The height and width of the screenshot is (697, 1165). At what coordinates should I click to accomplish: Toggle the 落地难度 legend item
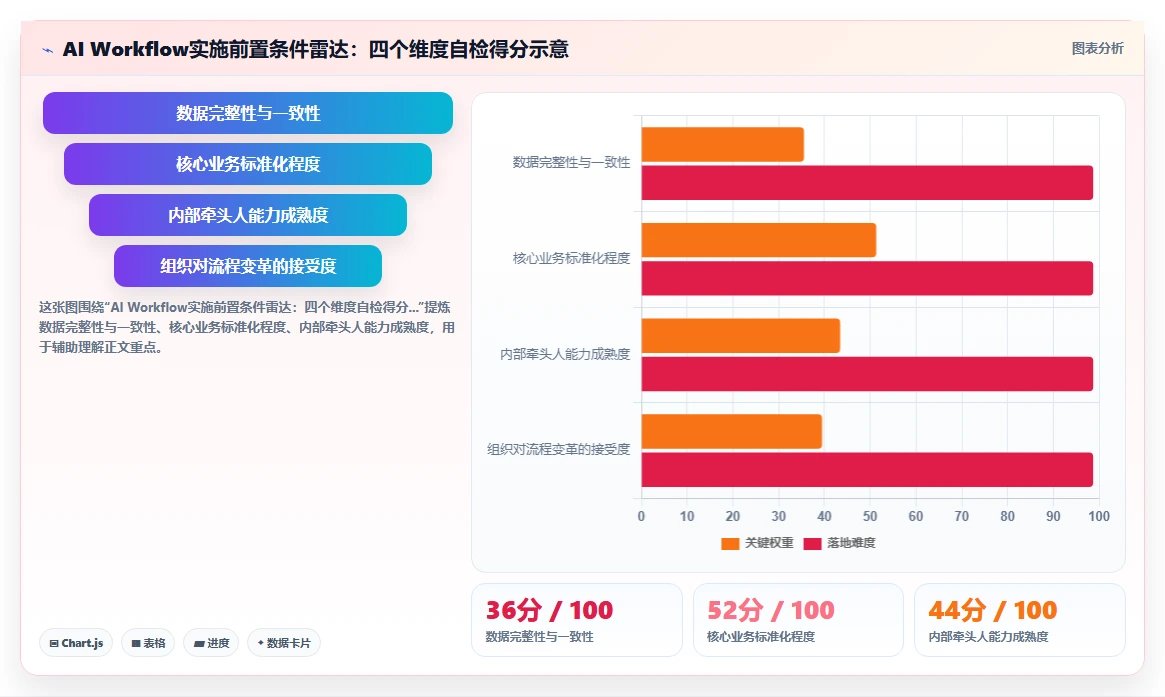pos(840,543)
